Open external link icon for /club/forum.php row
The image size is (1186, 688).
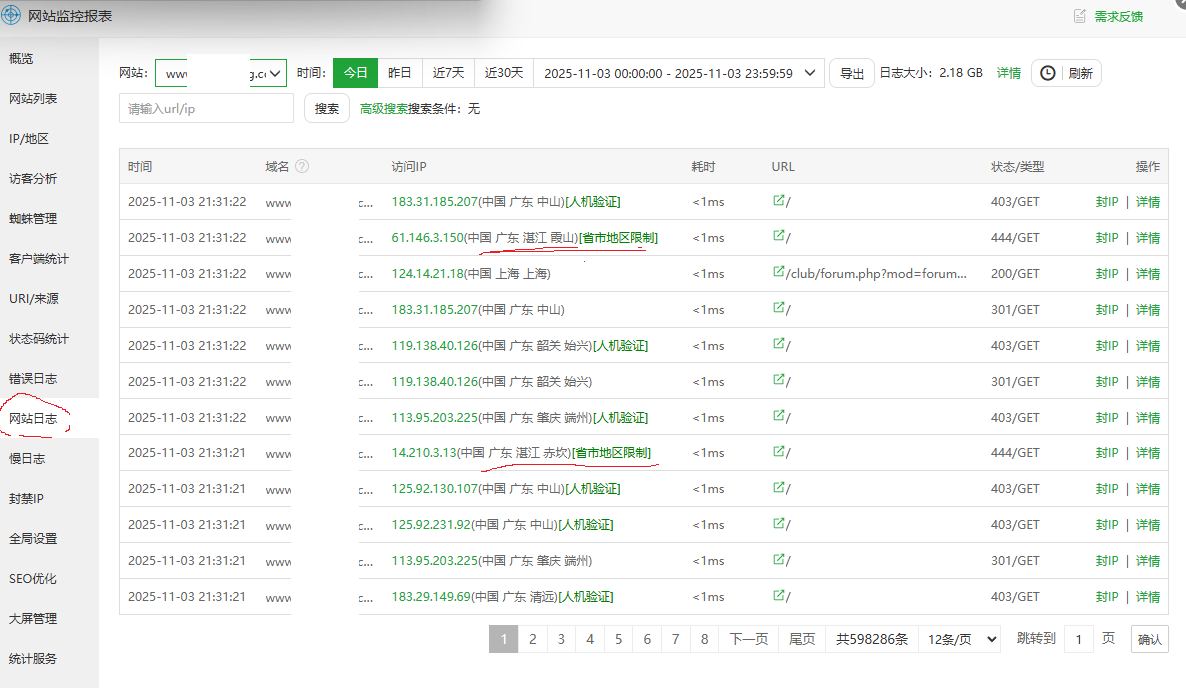pos(778,273)
